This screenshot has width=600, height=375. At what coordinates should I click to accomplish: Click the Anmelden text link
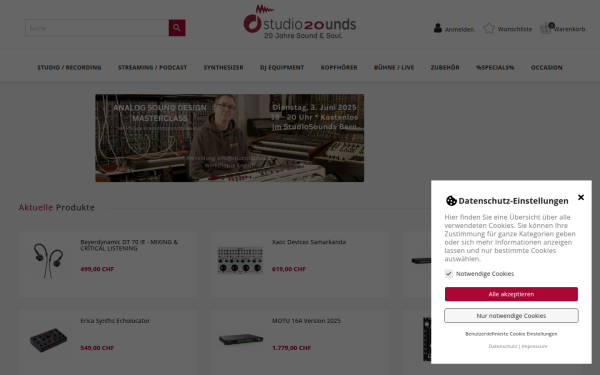(459, 29)
